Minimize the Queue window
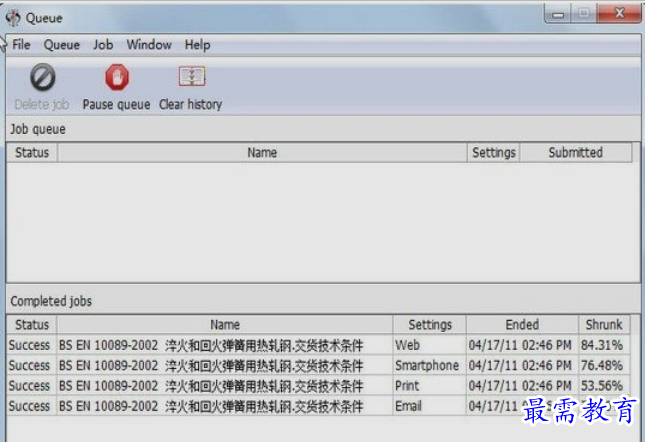 click(x=558, y=14)
